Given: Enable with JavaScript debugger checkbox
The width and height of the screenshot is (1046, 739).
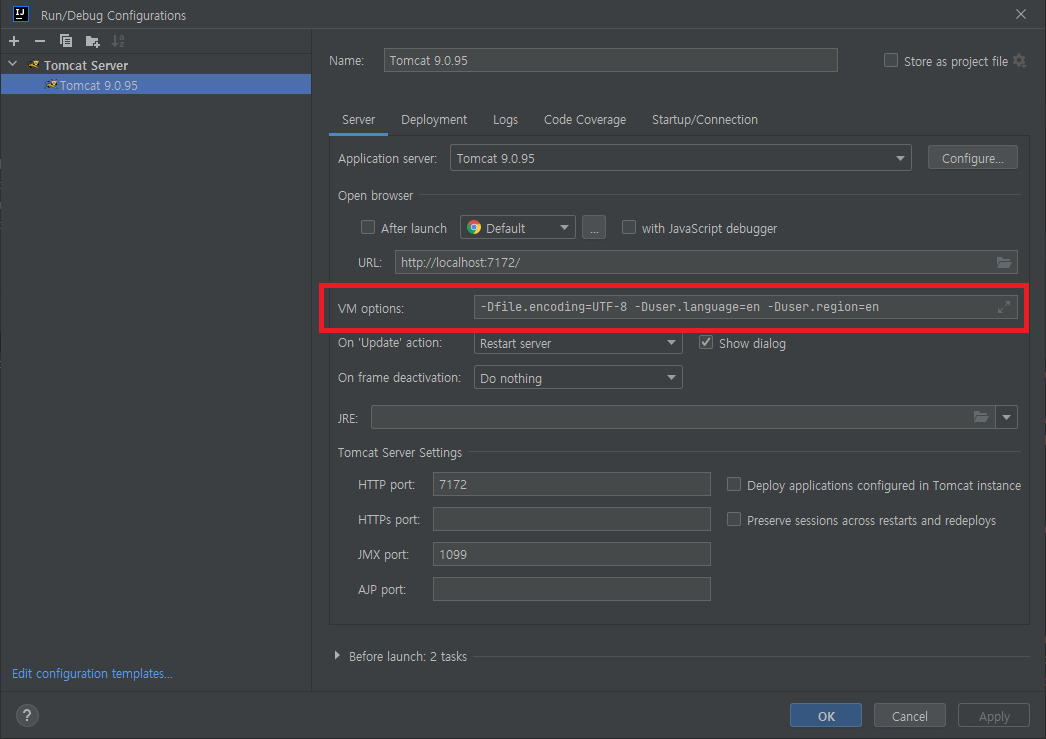Looking at the screenshot, I should tap(628, 227).
